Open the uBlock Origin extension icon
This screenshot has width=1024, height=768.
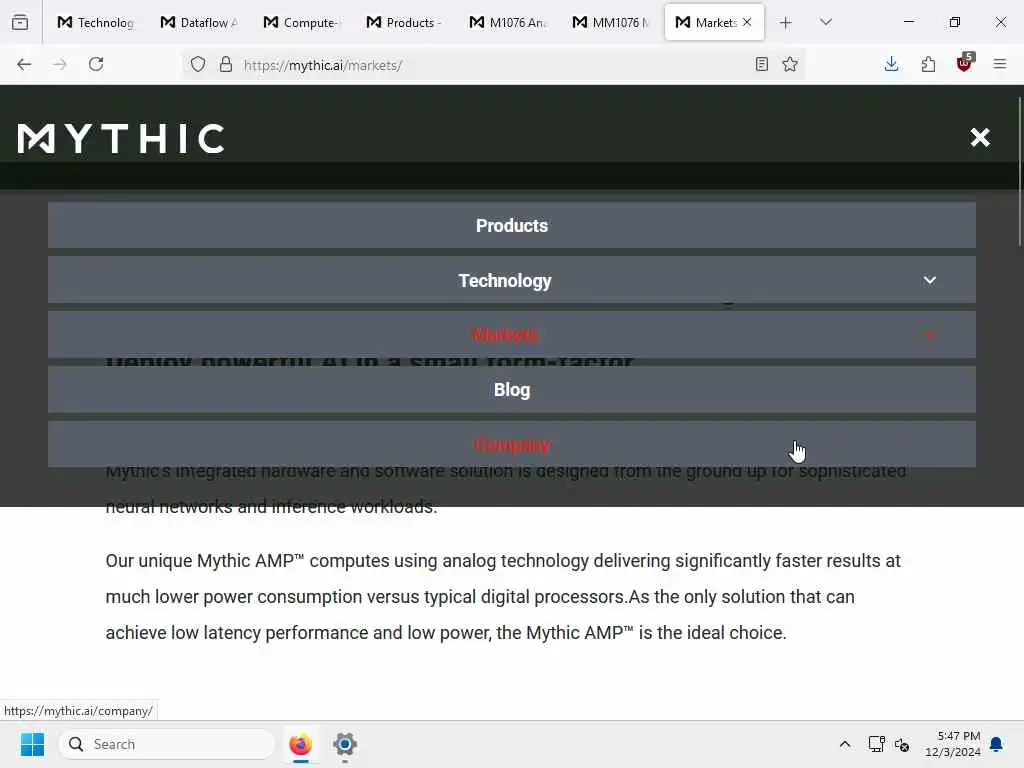point(965,63)
